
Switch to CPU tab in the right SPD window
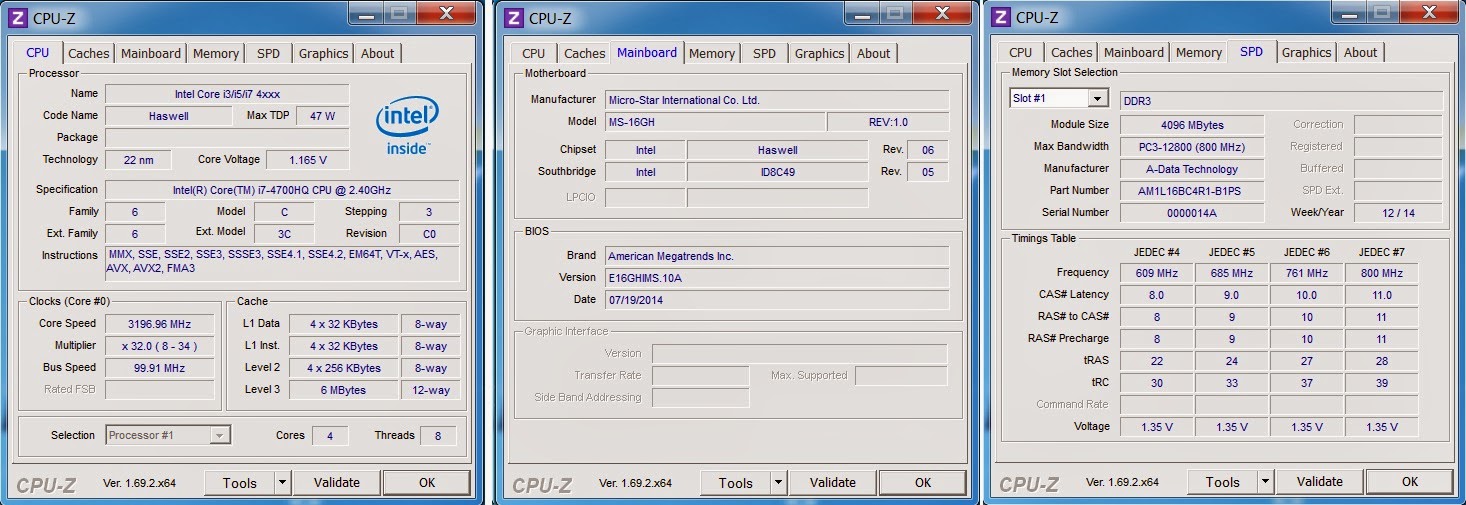(x=1021, y=53)
